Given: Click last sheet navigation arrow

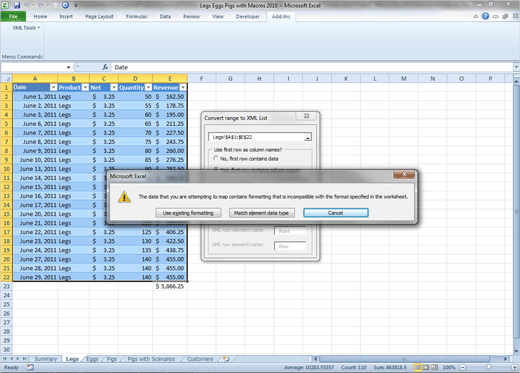Looking at the screenshot, I should 24,359.
